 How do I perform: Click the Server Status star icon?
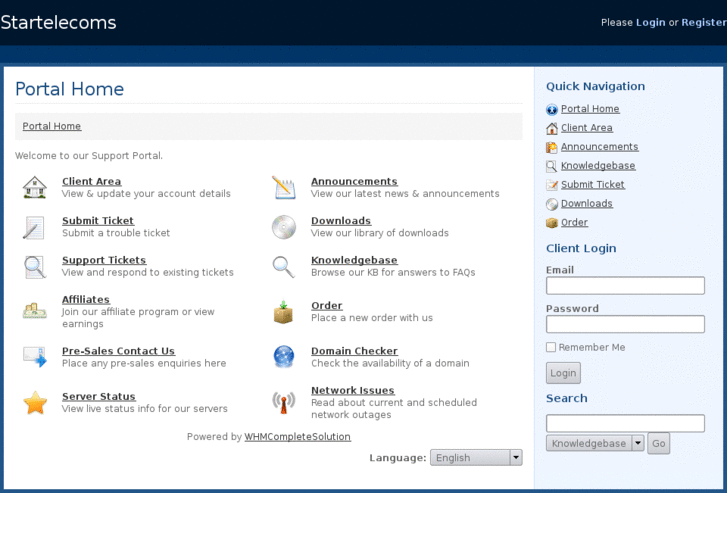coord(35,403)
